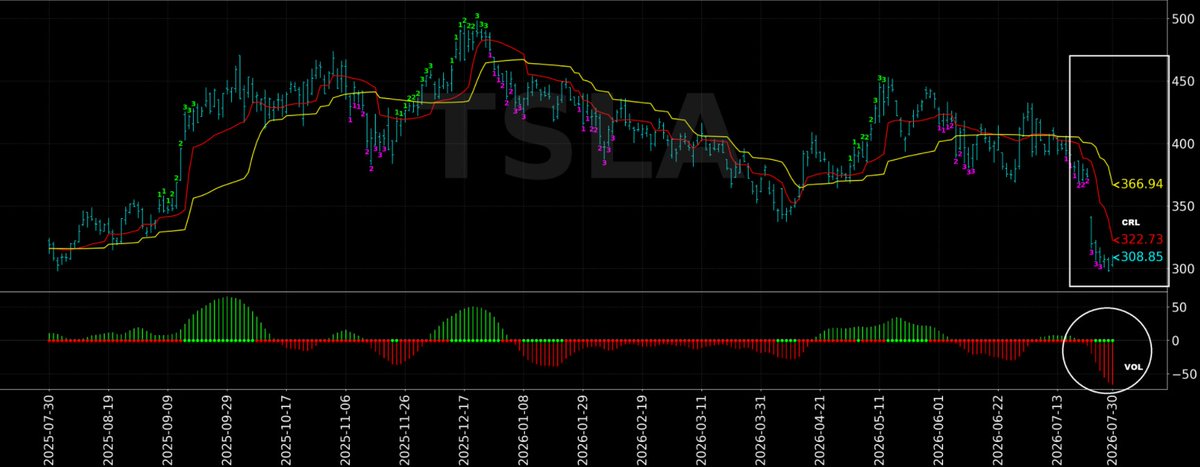Select the 2025-09-09 date label
The image size is (1200, 467).
pyautogui.click(x=168, y=428)
